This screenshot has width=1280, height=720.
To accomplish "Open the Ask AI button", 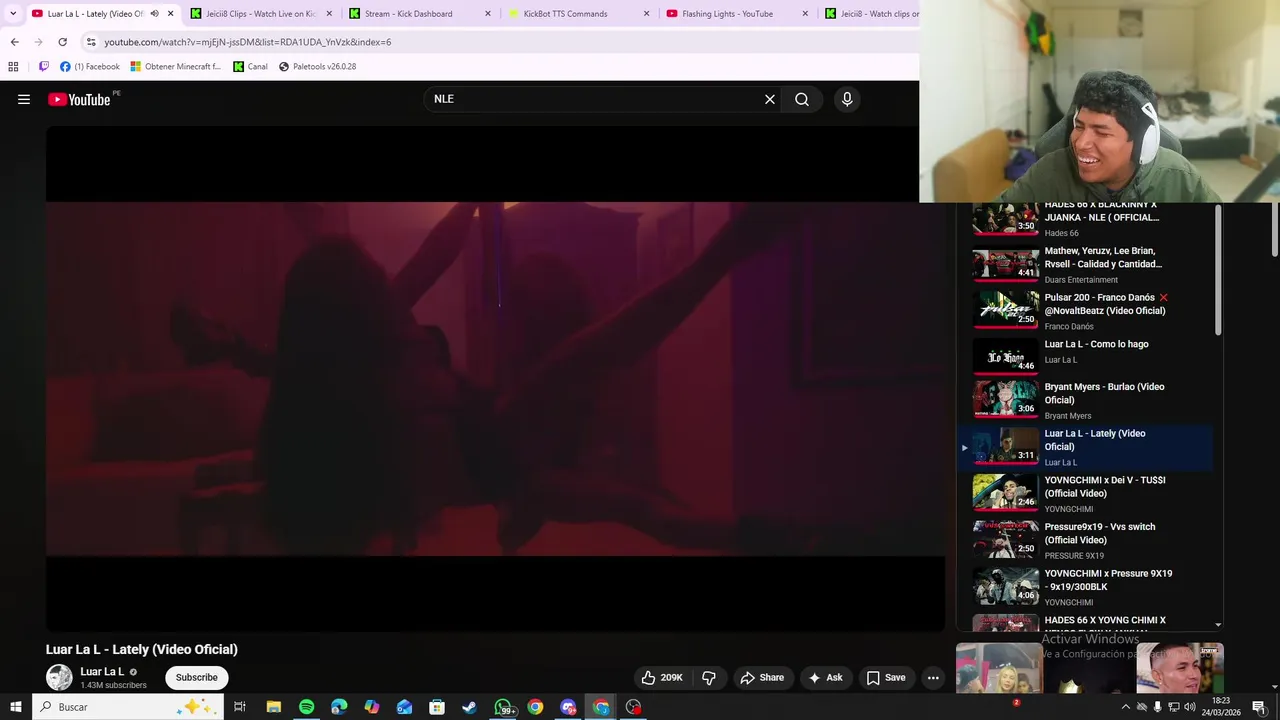I will (x=826, y=678).
